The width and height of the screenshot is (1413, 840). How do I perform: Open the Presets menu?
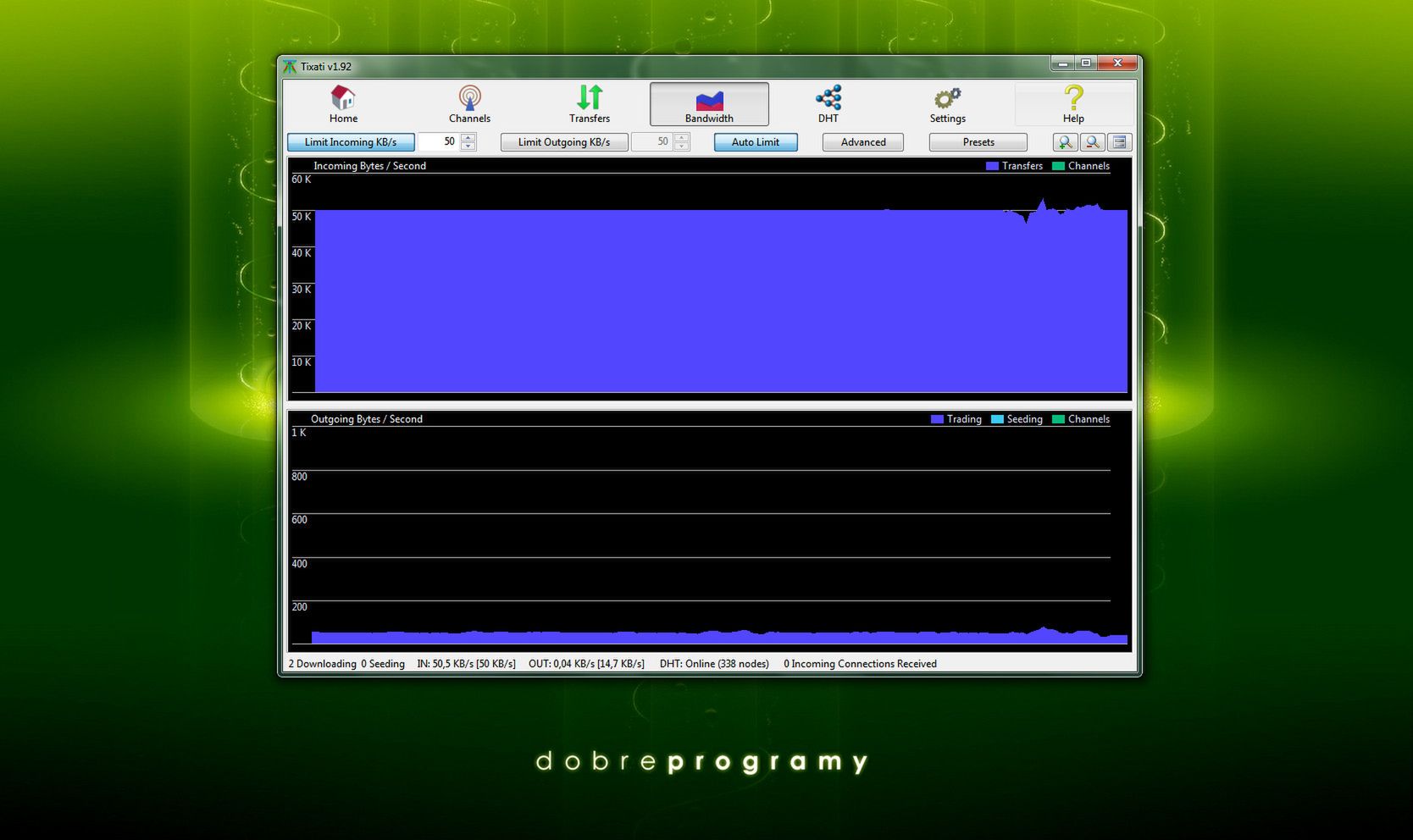(978, 142)
